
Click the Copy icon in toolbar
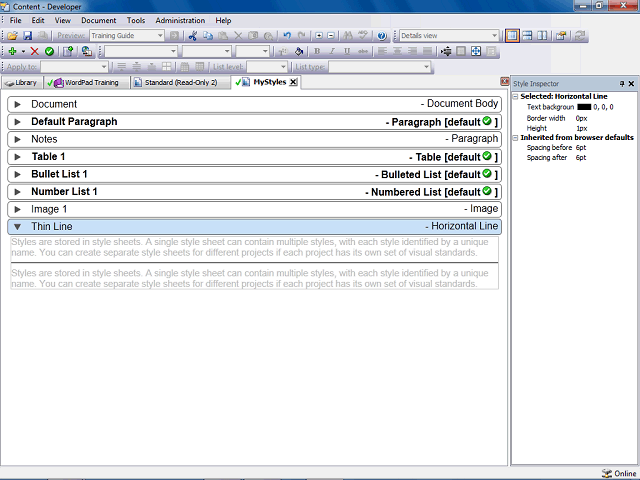(208, 36)
